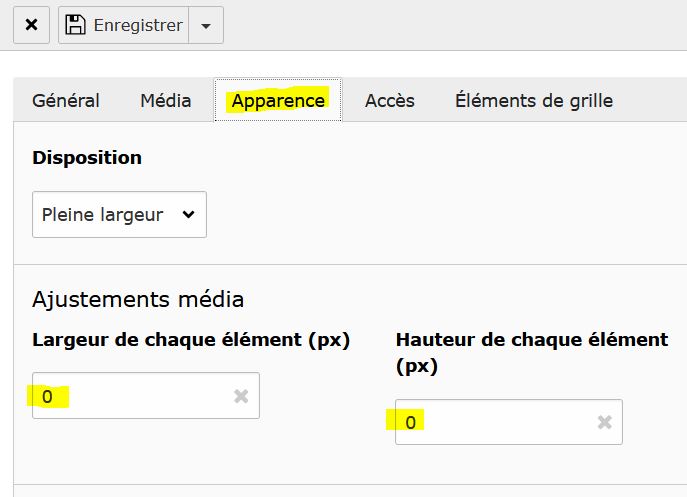The width and height of the screenshot is (687, 497).
Task: Go to the Accès tab
Action: [x=390, y=101]
